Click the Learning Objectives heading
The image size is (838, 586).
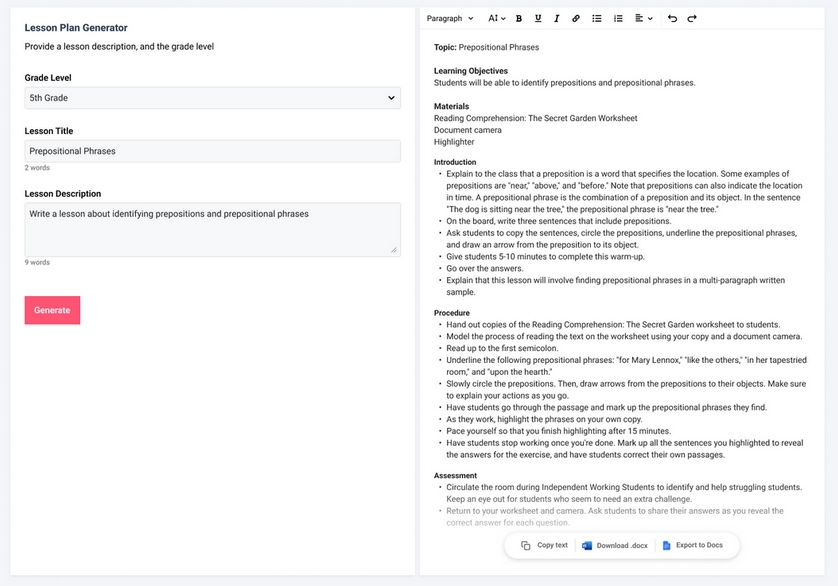(x=471, y=71)
